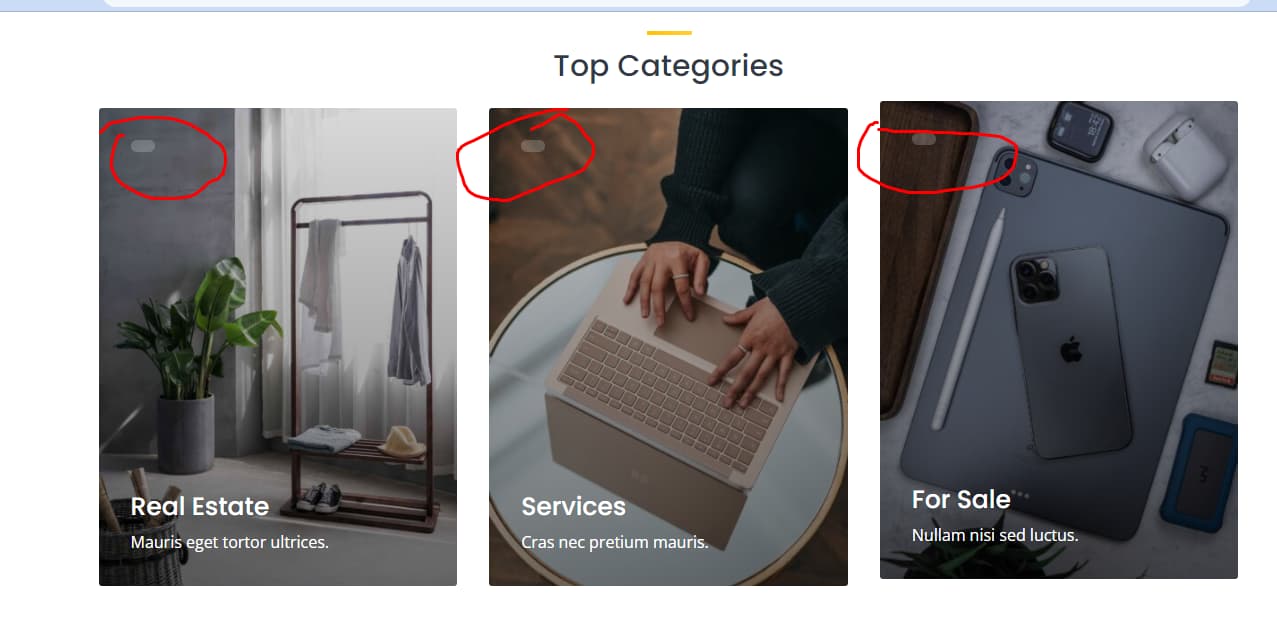Click the gray badge on Real Estate card
Viewport: 1277px width, 630px height.
[143, 146]
